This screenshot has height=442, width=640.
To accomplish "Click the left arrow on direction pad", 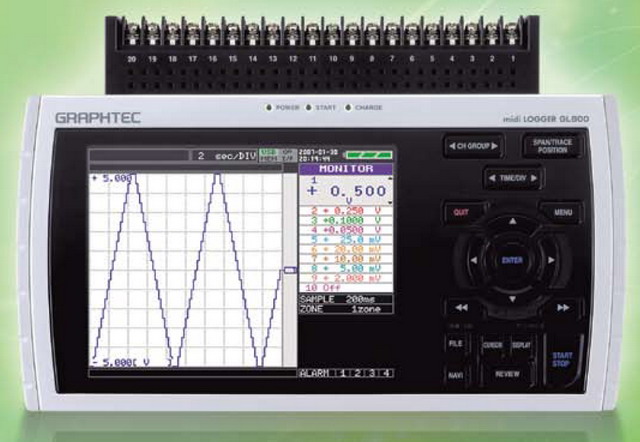I will click(474, 260).
